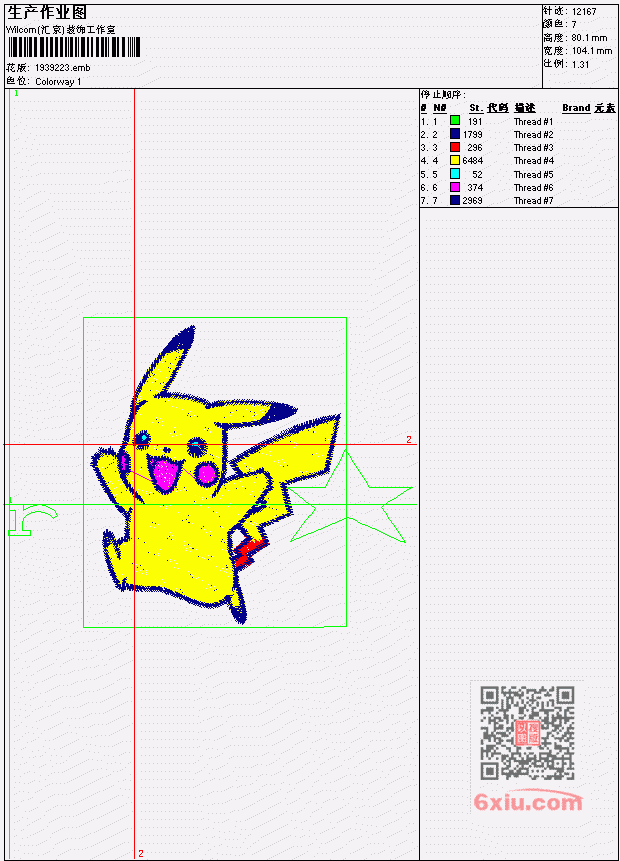Click the magenta swatch for Thread #6
The image size is (620, 861).
pyautogui.click(x=455, y=187)
